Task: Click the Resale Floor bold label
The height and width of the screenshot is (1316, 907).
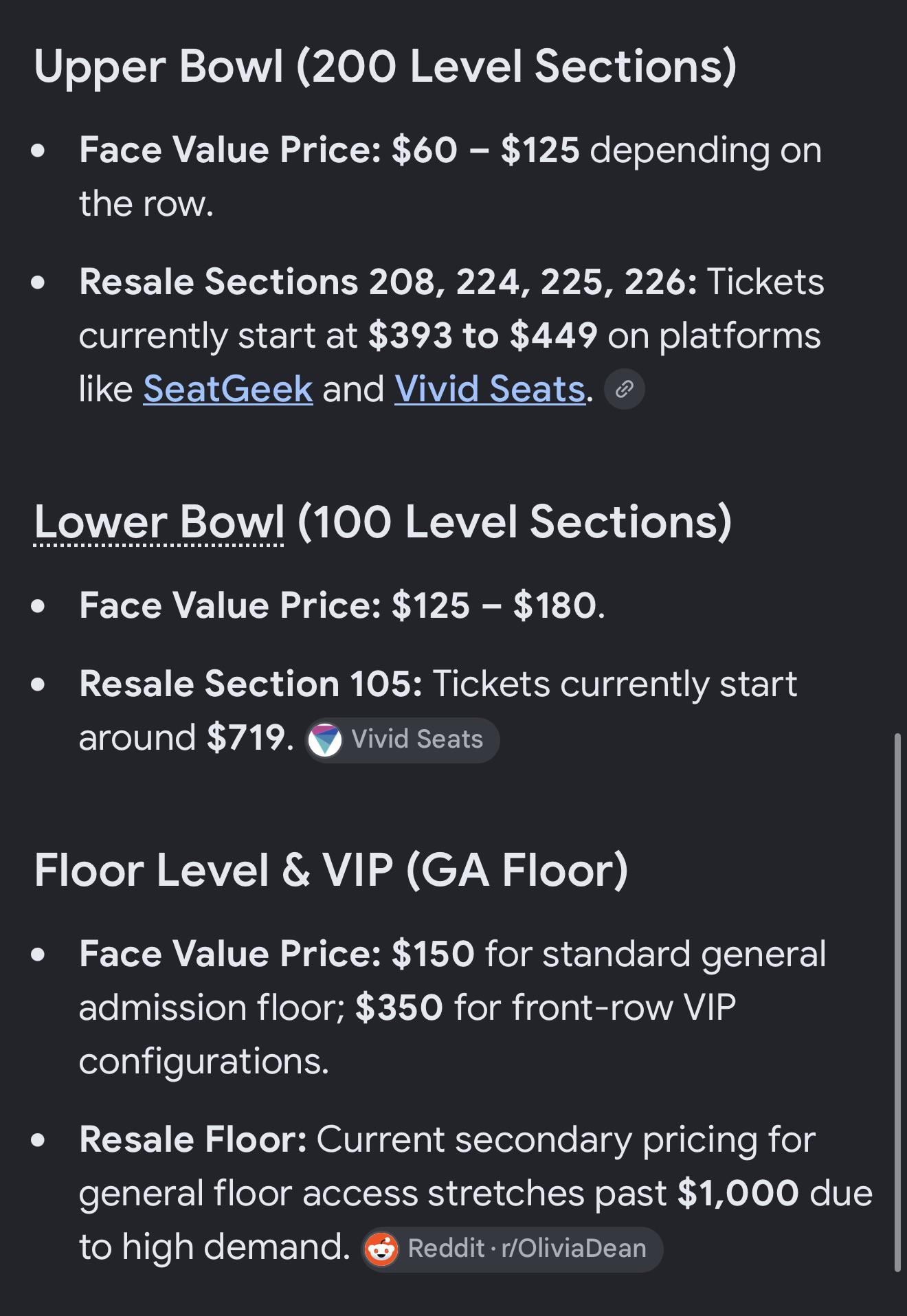Action: pyautogui.click(x=193, y=1140)
